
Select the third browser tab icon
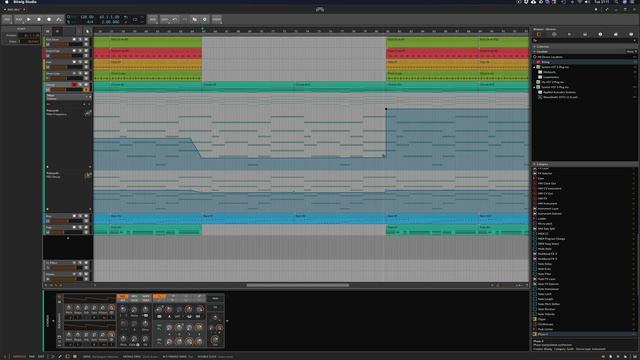tap(569, 35)
